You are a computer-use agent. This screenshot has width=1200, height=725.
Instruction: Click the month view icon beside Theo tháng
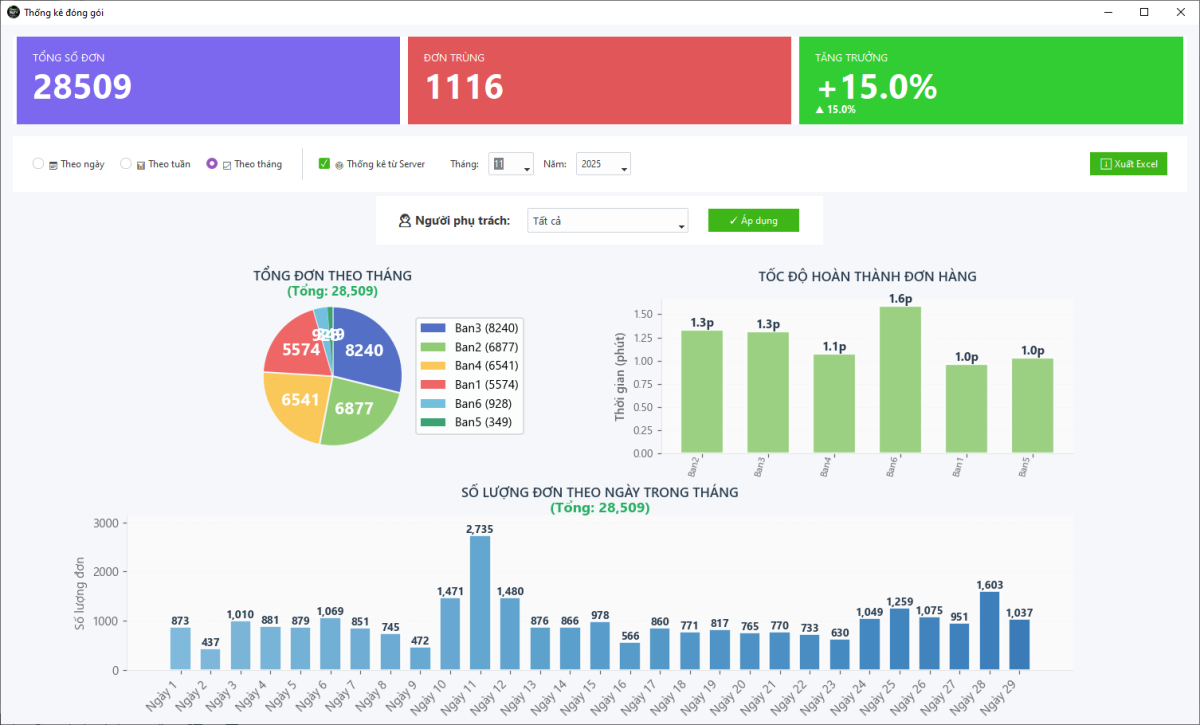(227, 163)
